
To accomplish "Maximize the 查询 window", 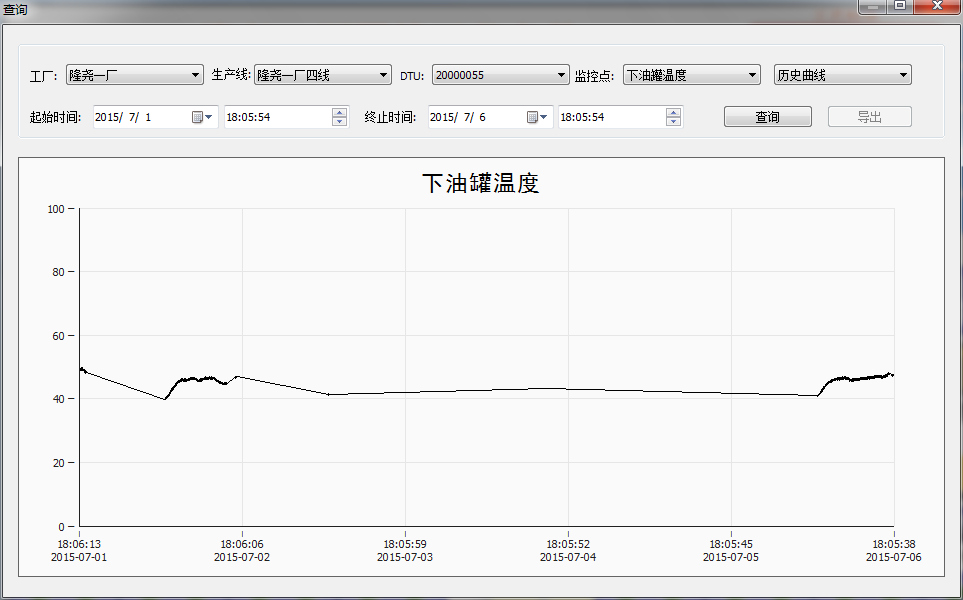I will (x=900, y=6).
